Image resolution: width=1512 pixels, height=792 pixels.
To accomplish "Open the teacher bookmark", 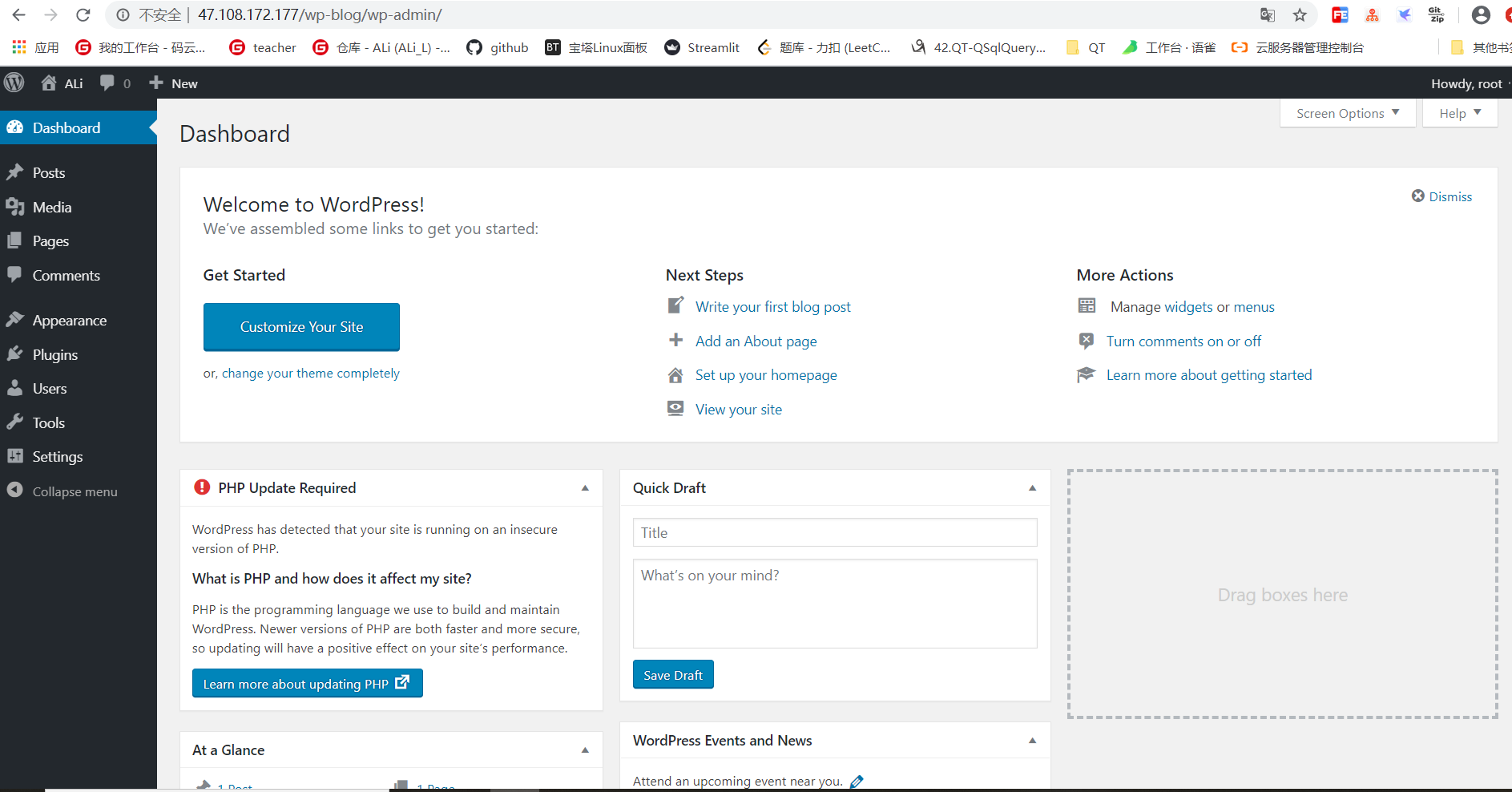I will pyautogui.click(x=263, y=47).
